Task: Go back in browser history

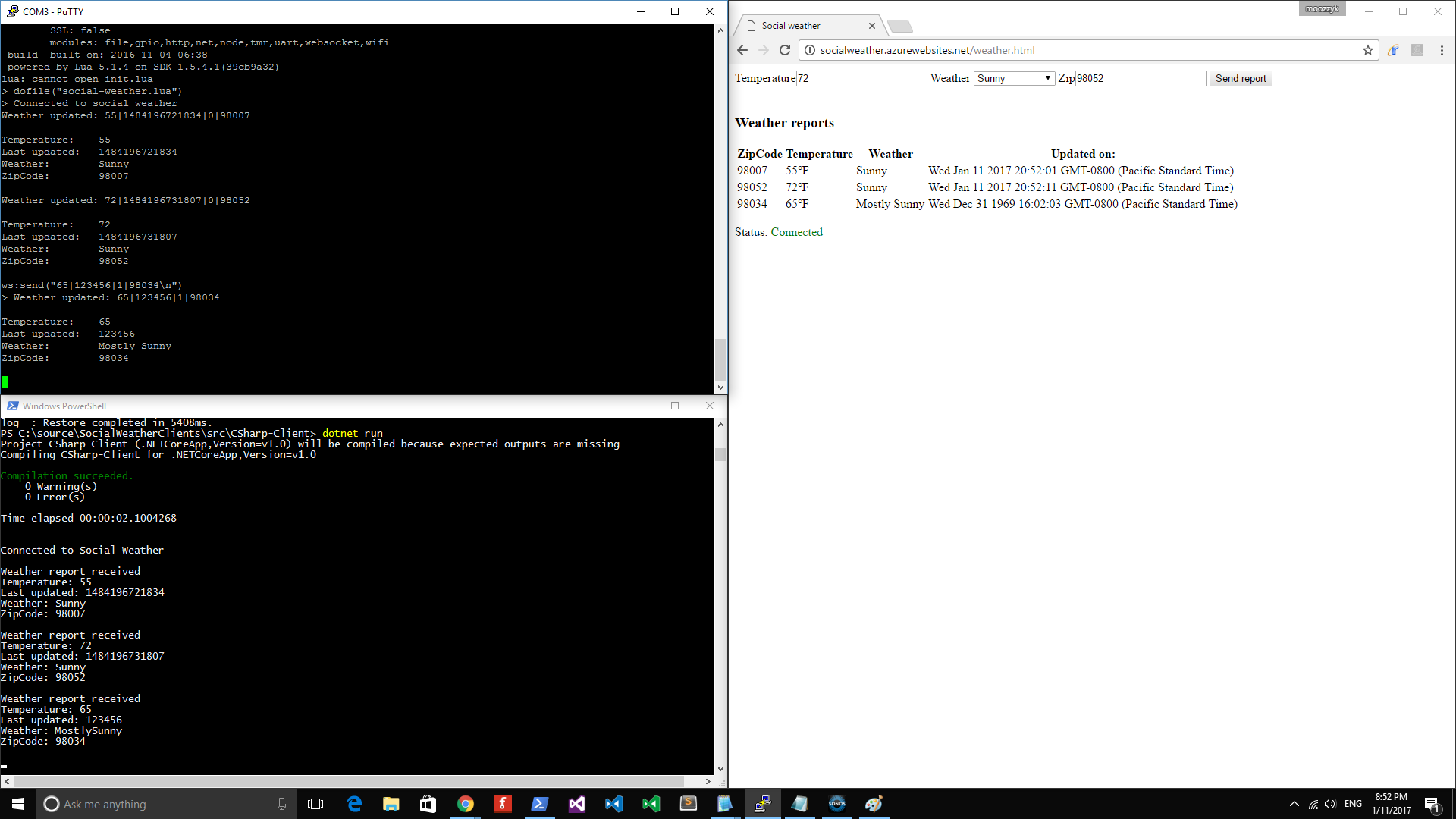Action: [742, 50]
